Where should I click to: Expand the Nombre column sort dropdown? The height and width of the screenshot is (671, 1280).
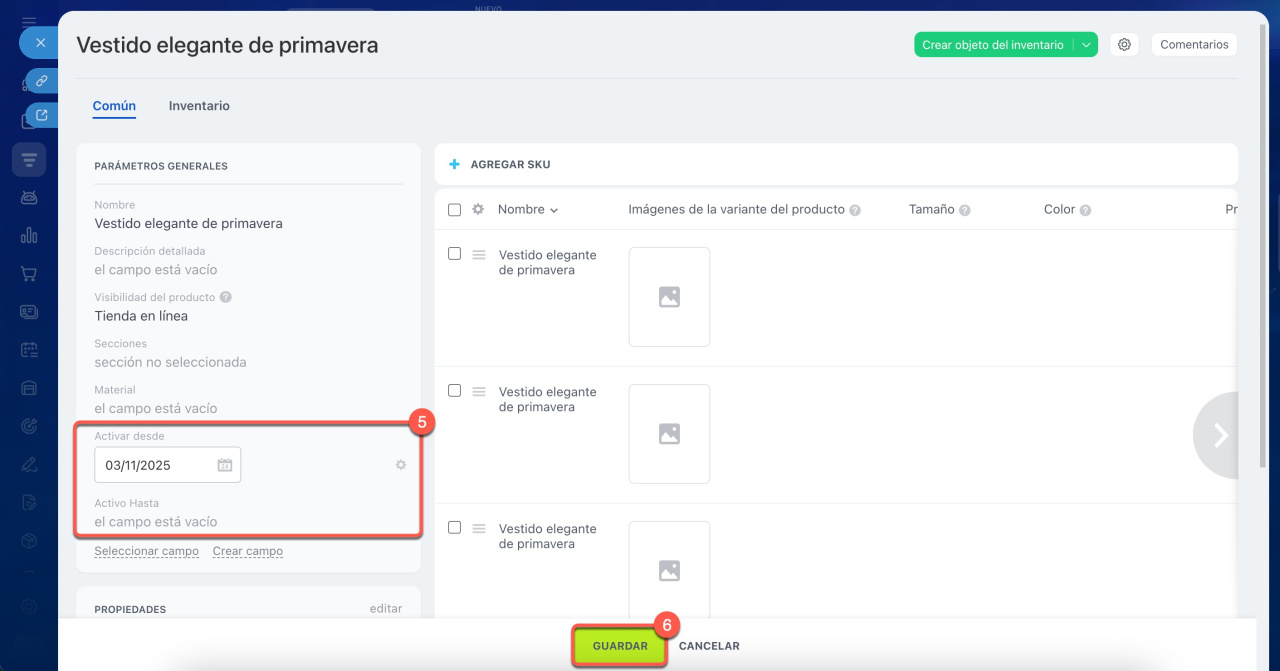[x=554, y=211]
